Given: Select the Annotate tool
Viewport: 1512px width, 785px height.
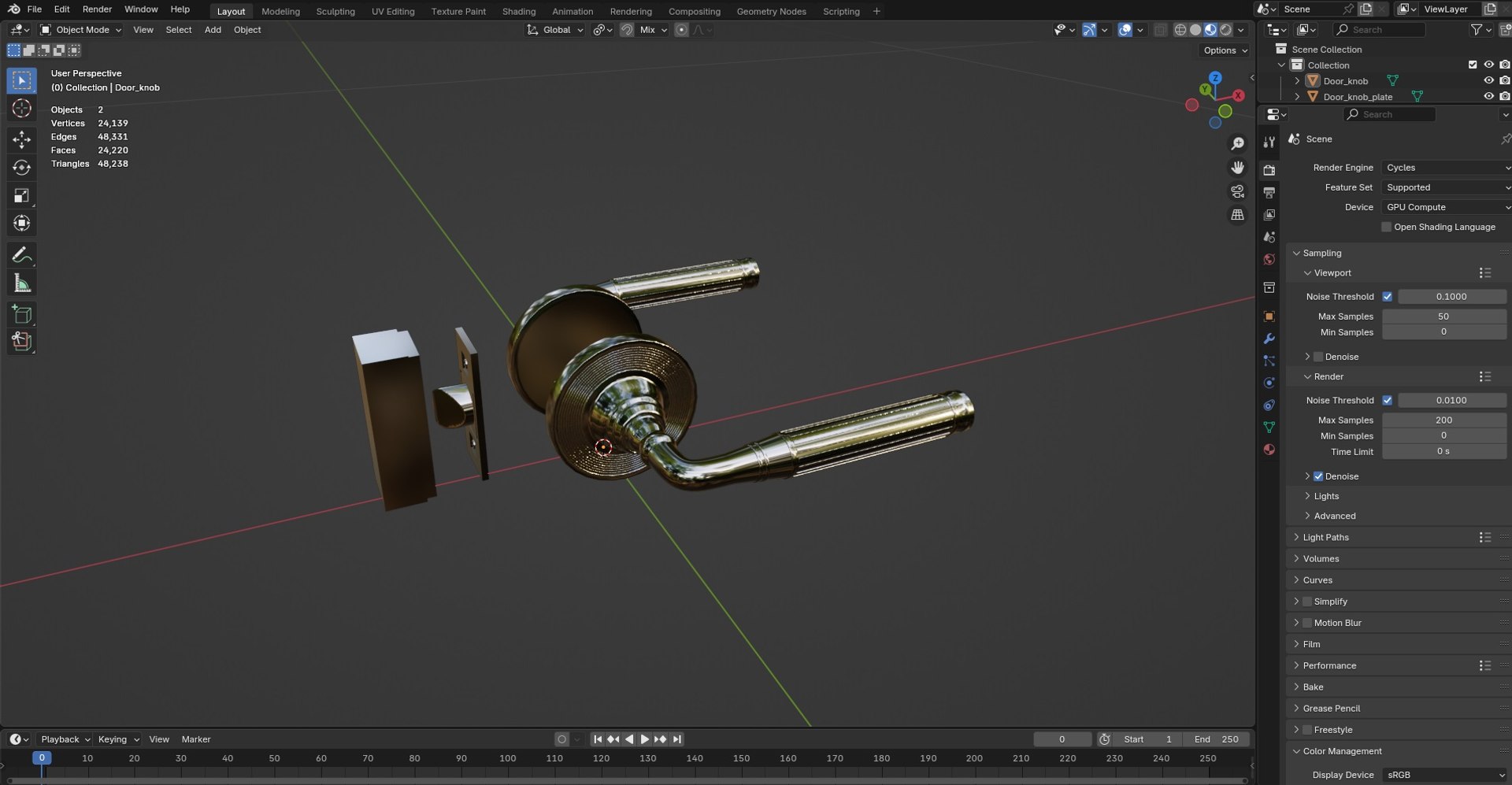Looking at the screenshot, I should [21, 255].
